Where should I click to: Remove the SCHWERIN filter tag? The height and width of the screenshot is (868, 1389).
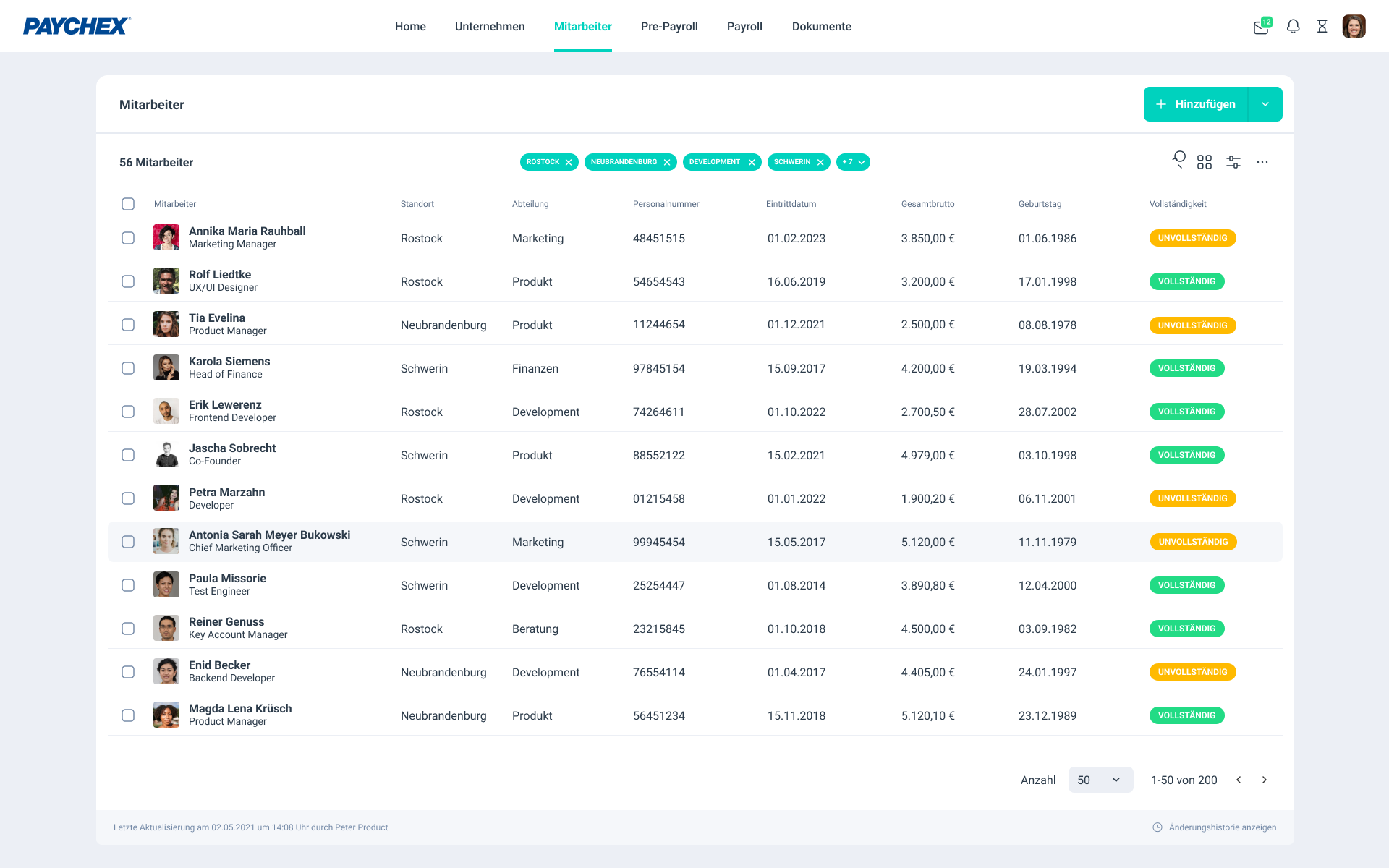tap(820, 163)
